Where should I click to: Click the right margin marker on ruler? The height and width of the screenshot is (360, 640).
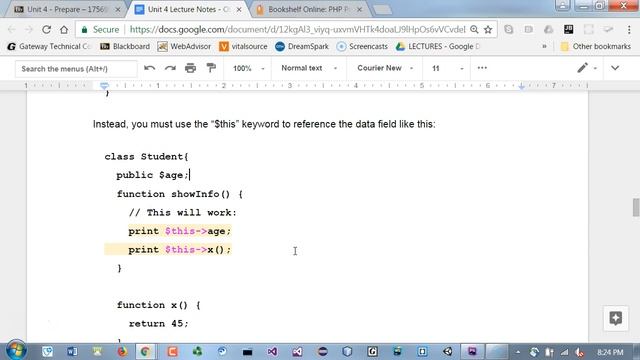tap(521, 86)
